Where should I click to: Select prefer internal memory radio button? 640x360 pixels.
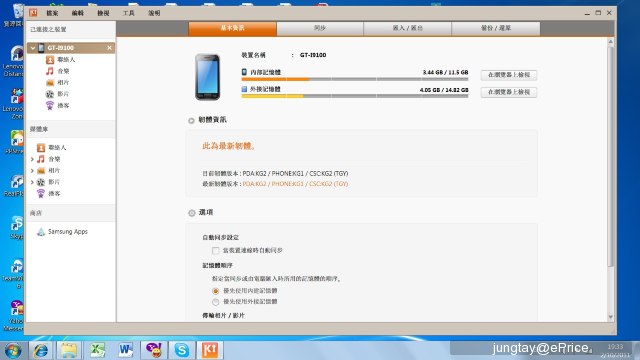coord(216,291)
